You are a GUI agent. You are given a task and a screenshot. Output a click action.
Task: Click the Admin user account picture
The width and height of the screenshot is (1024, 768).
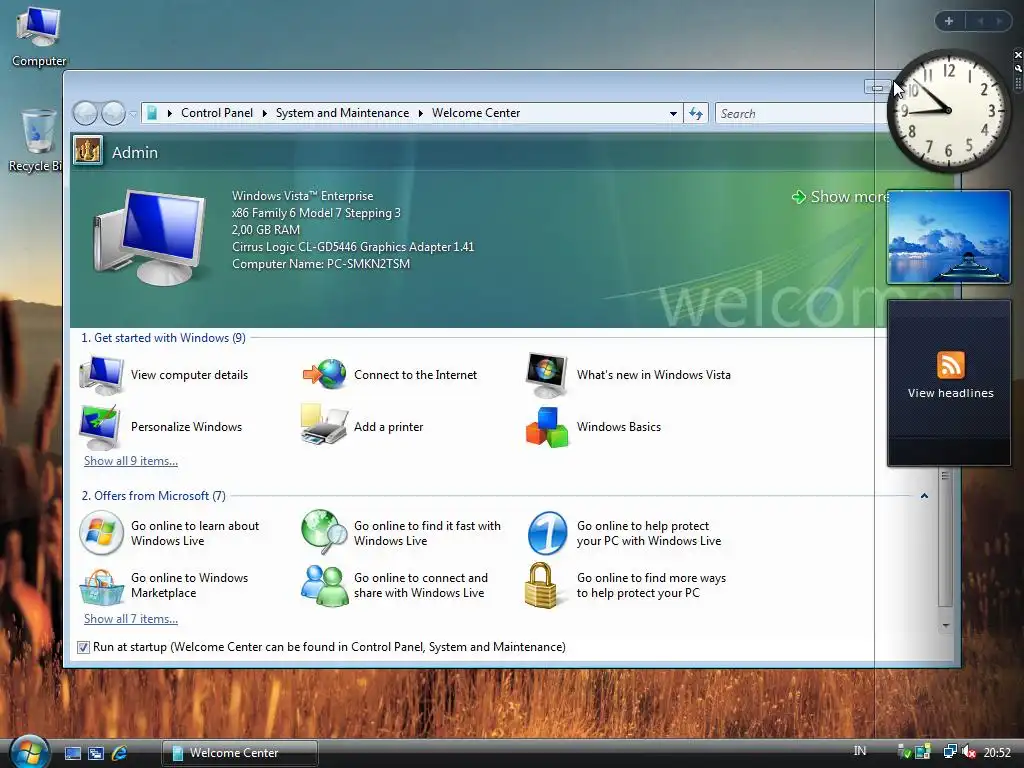88,151
